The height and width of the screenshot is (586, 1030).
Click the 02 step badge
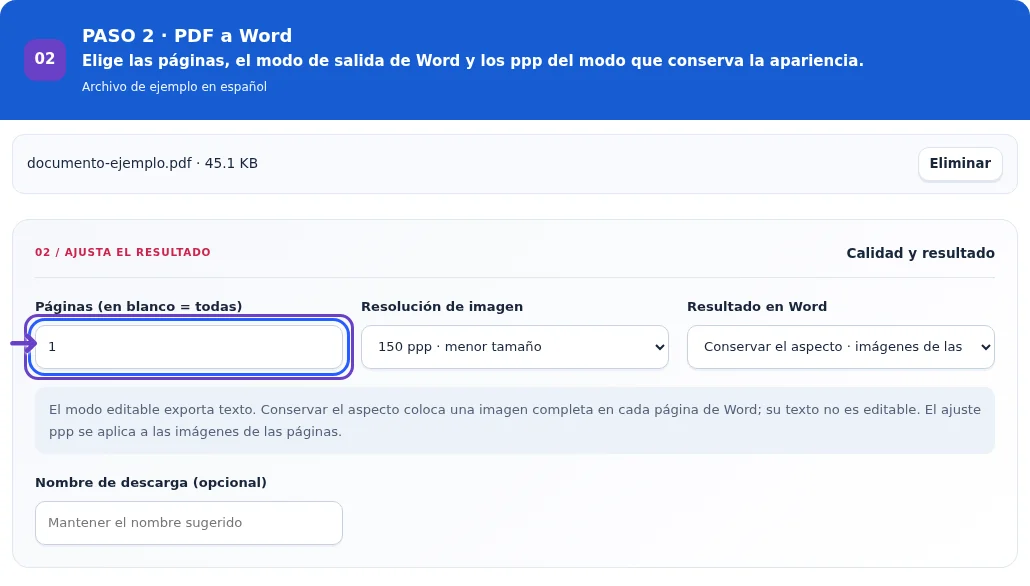pos(45,59)
